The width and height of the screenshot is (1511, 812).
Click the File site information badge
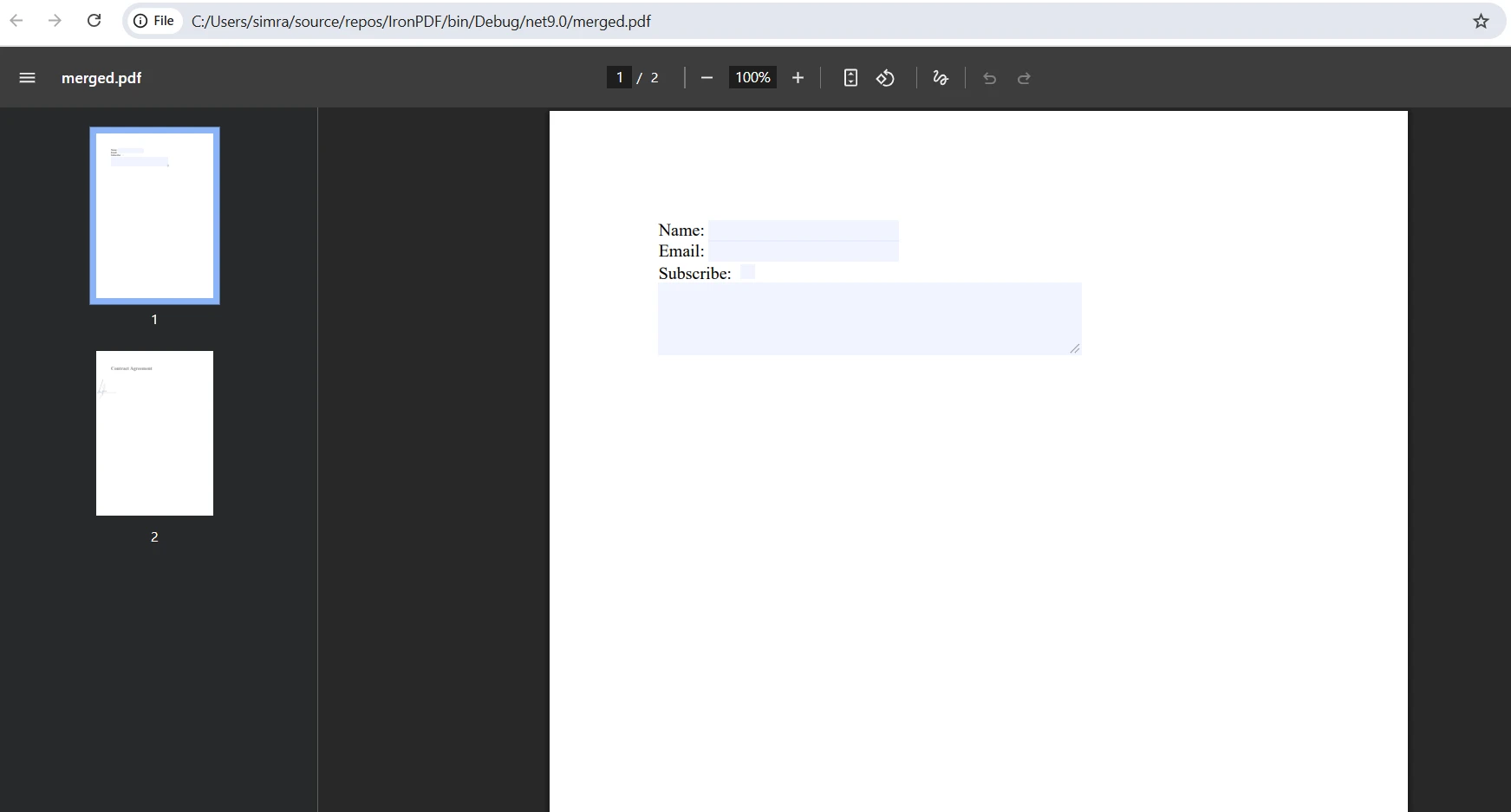point(154,20)
